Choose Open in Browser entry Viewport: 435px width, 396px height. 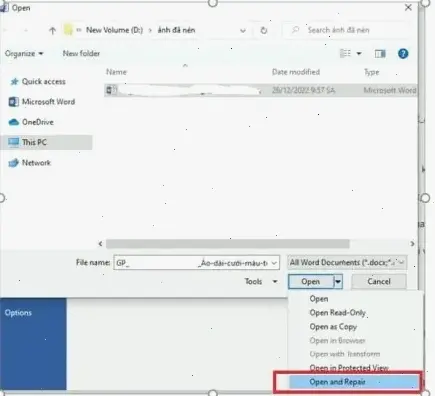coord(337,341)
